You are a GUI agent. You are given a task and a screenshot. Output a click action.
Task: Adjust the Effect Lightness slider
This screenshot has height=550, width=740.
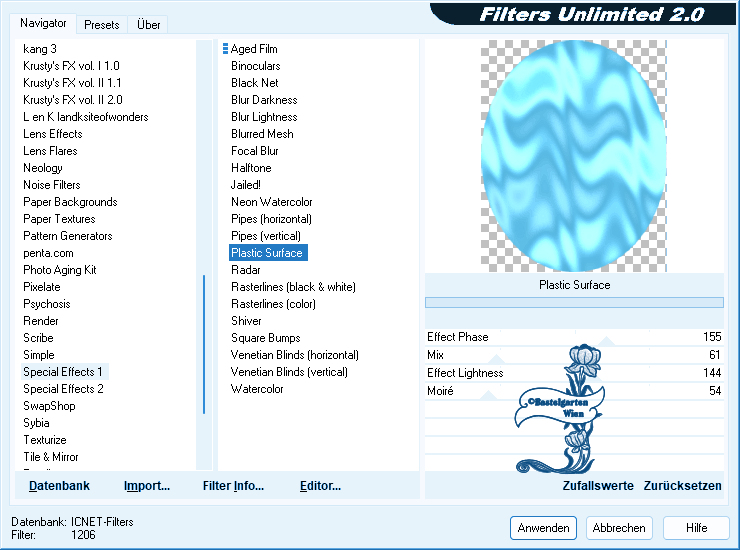click(574, 373)
